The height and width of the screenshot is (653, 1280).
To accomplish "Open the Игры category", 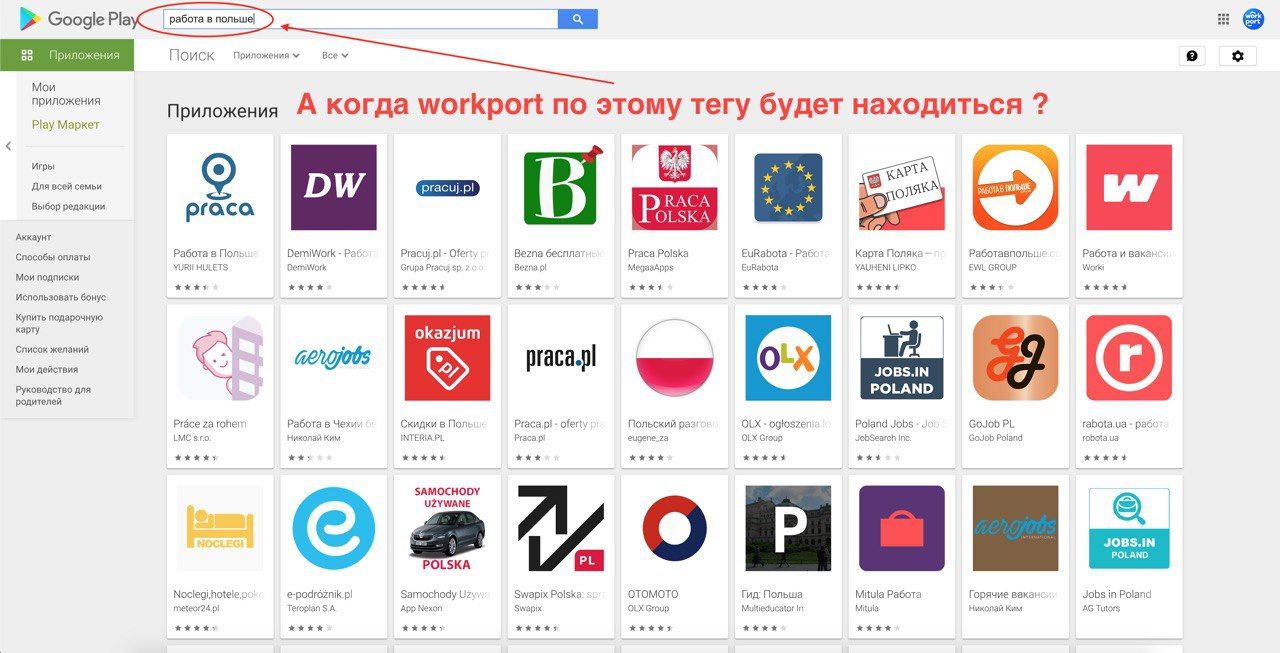I will click(43, 166).
